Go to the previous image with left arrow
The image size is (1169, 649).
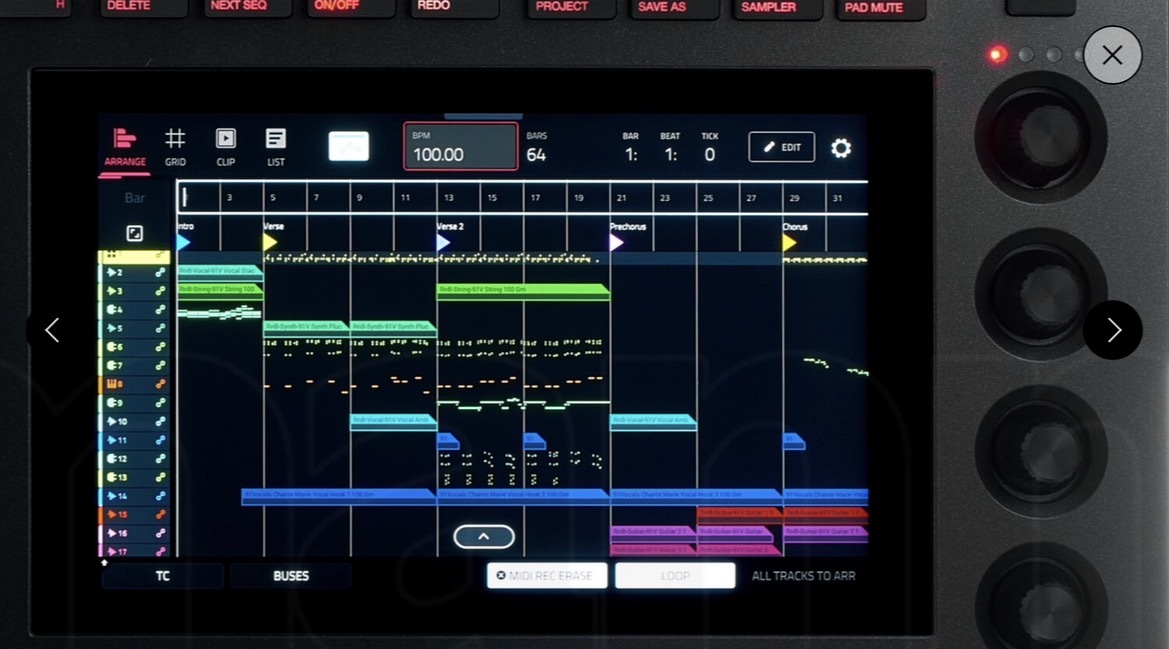click(52, 330)
